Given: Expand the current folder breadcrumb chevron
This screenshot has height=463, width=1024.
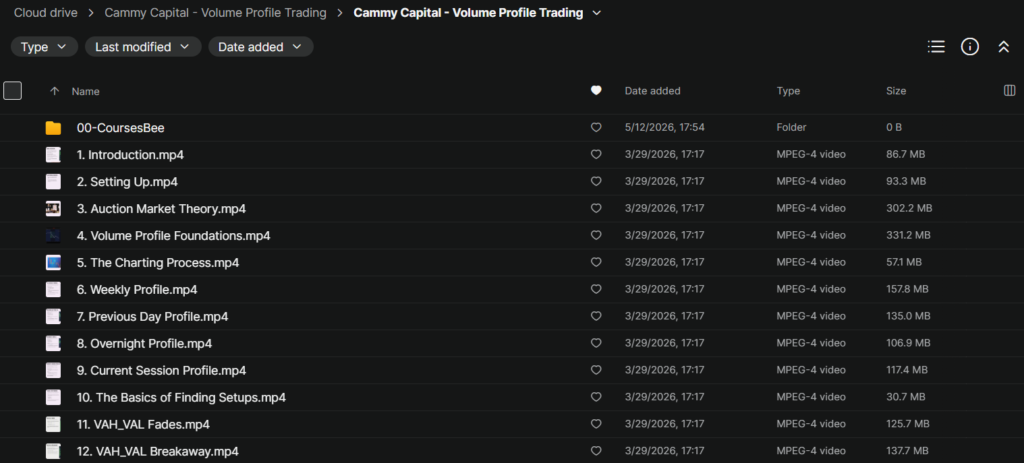Looking at the screenshot, I should coord(596,13).
